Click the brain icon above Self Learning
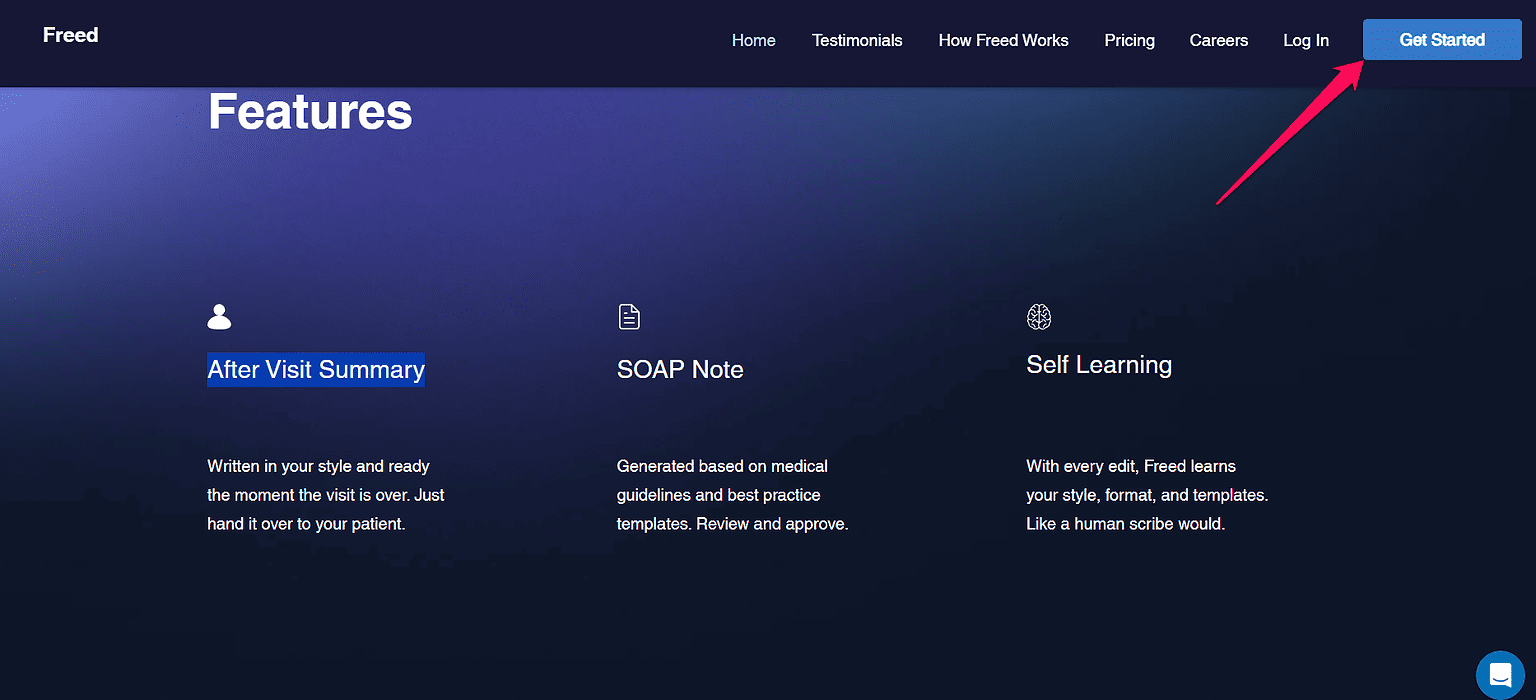Viewport: 1536px width, 700px height. (1039, 316)
